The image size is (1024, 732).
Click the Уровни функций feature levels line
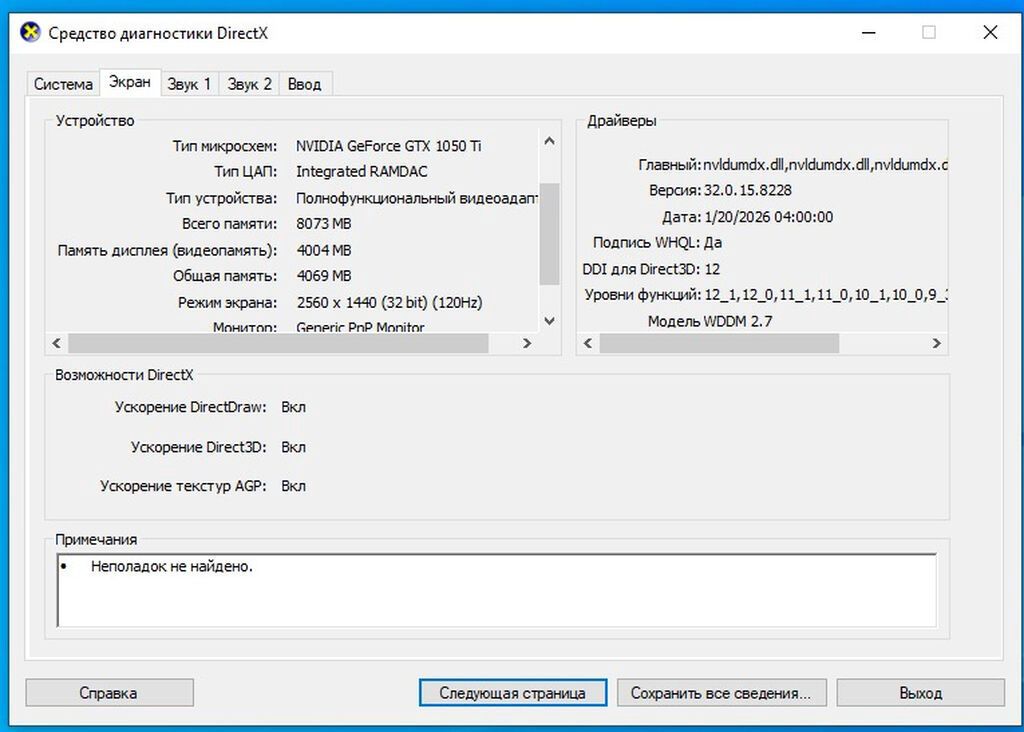[765, 295]
